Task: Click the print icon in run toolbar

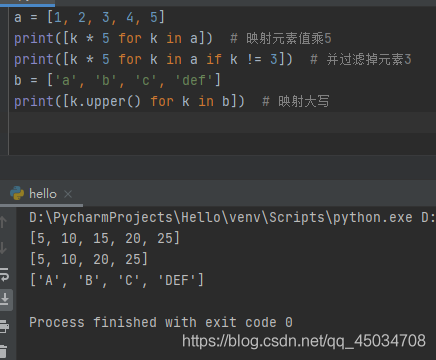Action: tap(4, 326)
